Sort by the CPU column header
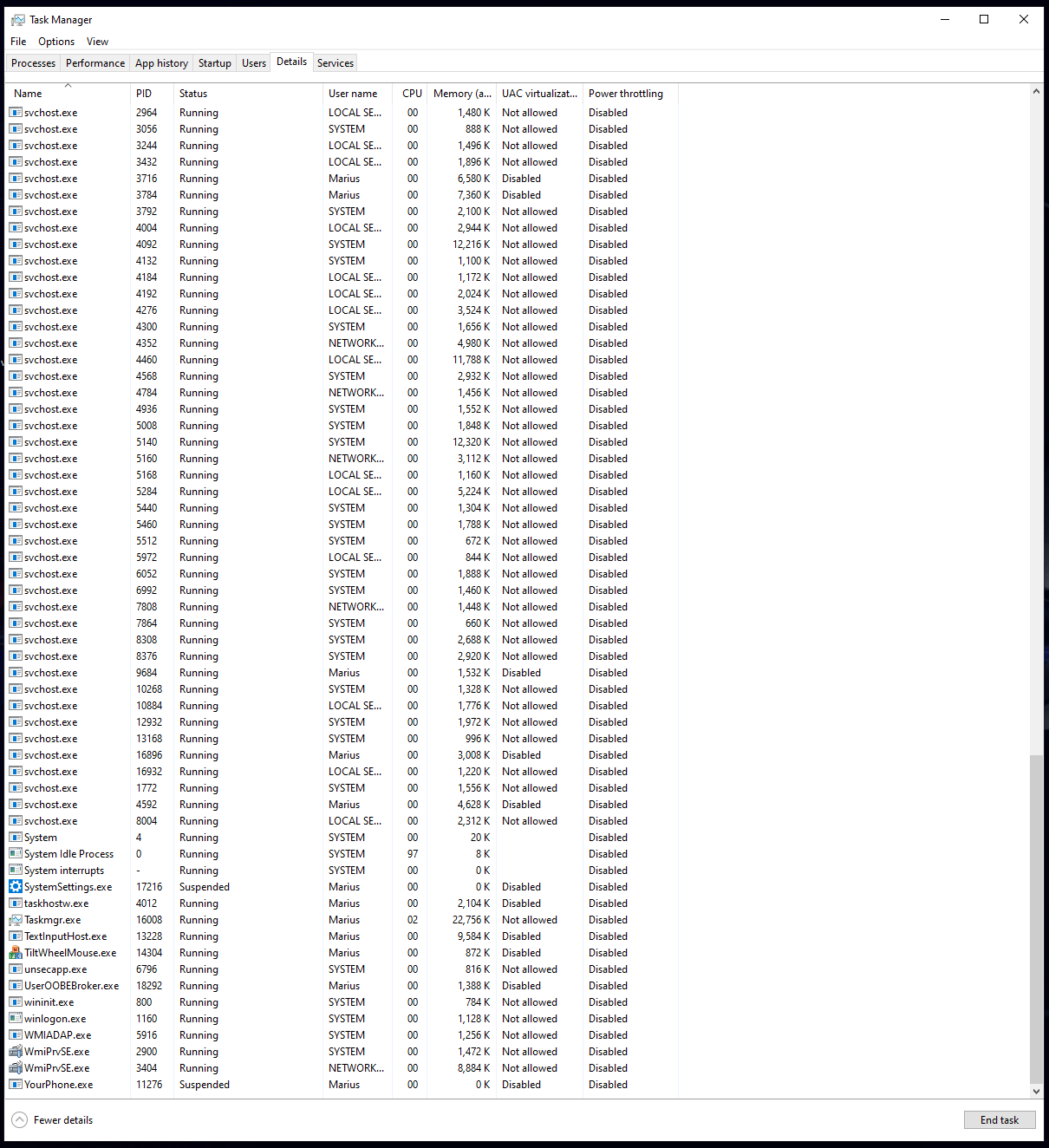This screenshot has height=1148, width=1049. [409, 94]
